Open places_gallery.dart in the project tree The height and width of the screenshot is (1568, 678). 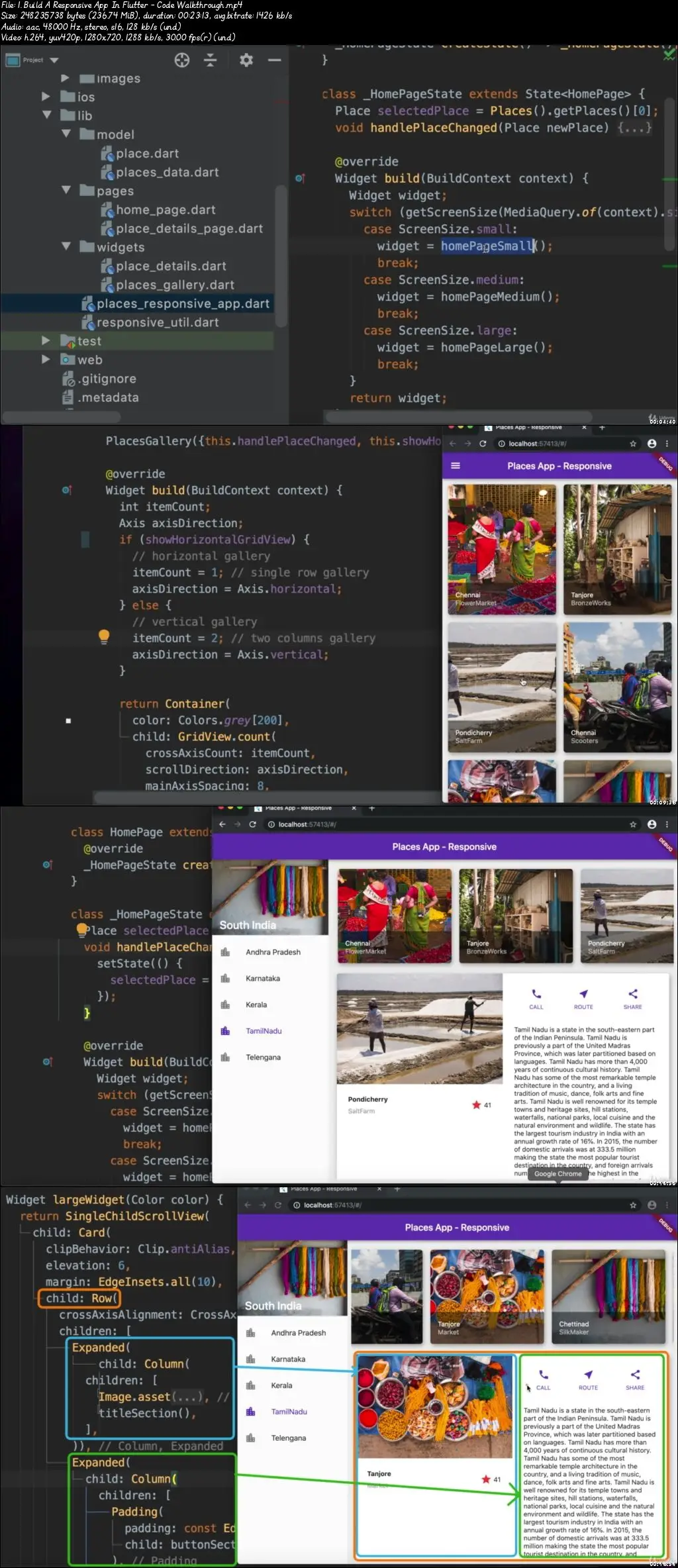[168, 285]
